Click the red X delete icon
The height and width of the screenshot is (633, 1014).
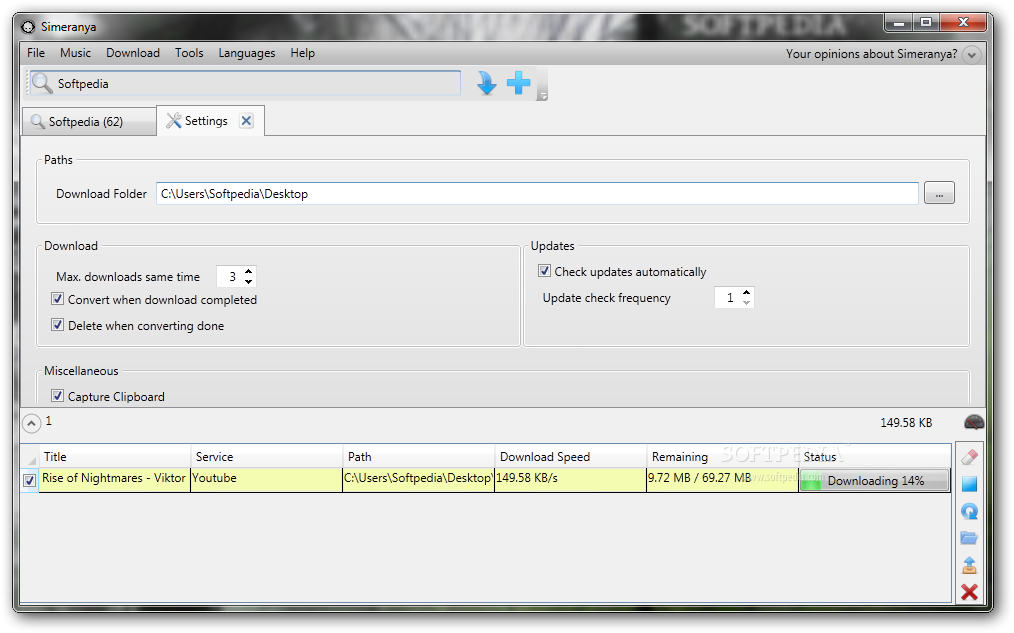(969, 592)
